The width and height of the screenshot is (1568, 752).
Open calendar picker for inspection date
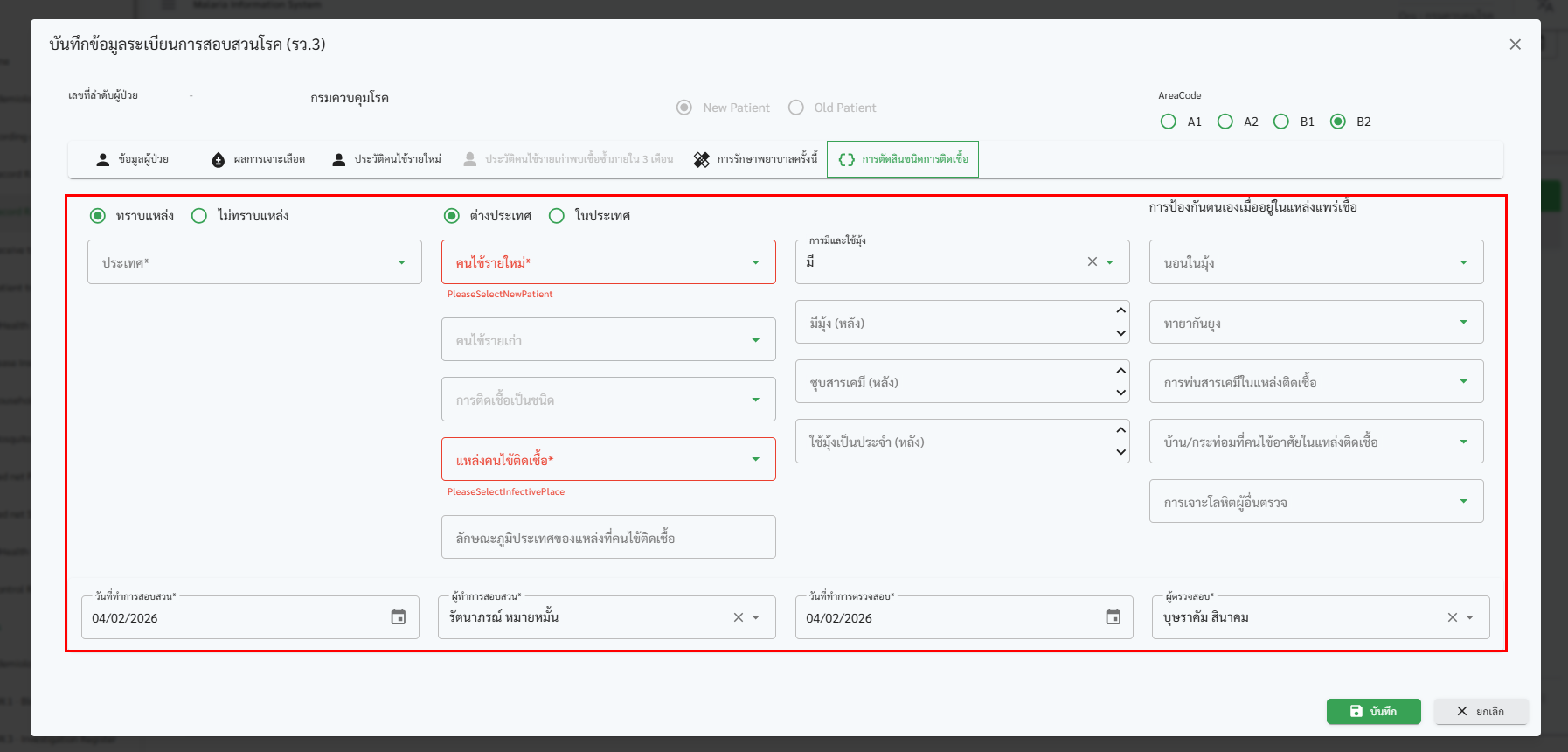pos(1113,617)
